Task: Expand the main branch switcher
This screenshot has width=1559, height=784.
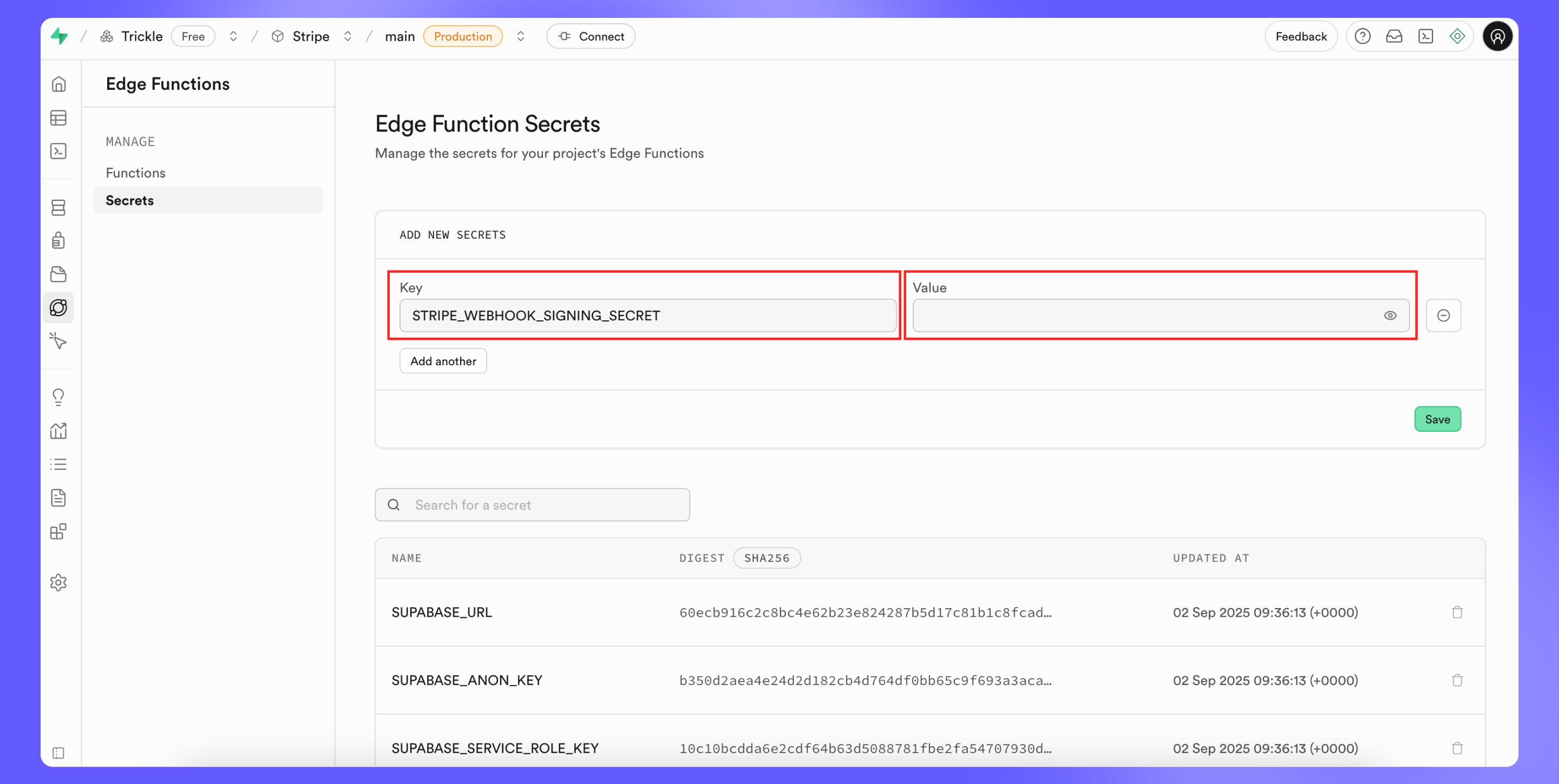Action: (x=520, y=36)
